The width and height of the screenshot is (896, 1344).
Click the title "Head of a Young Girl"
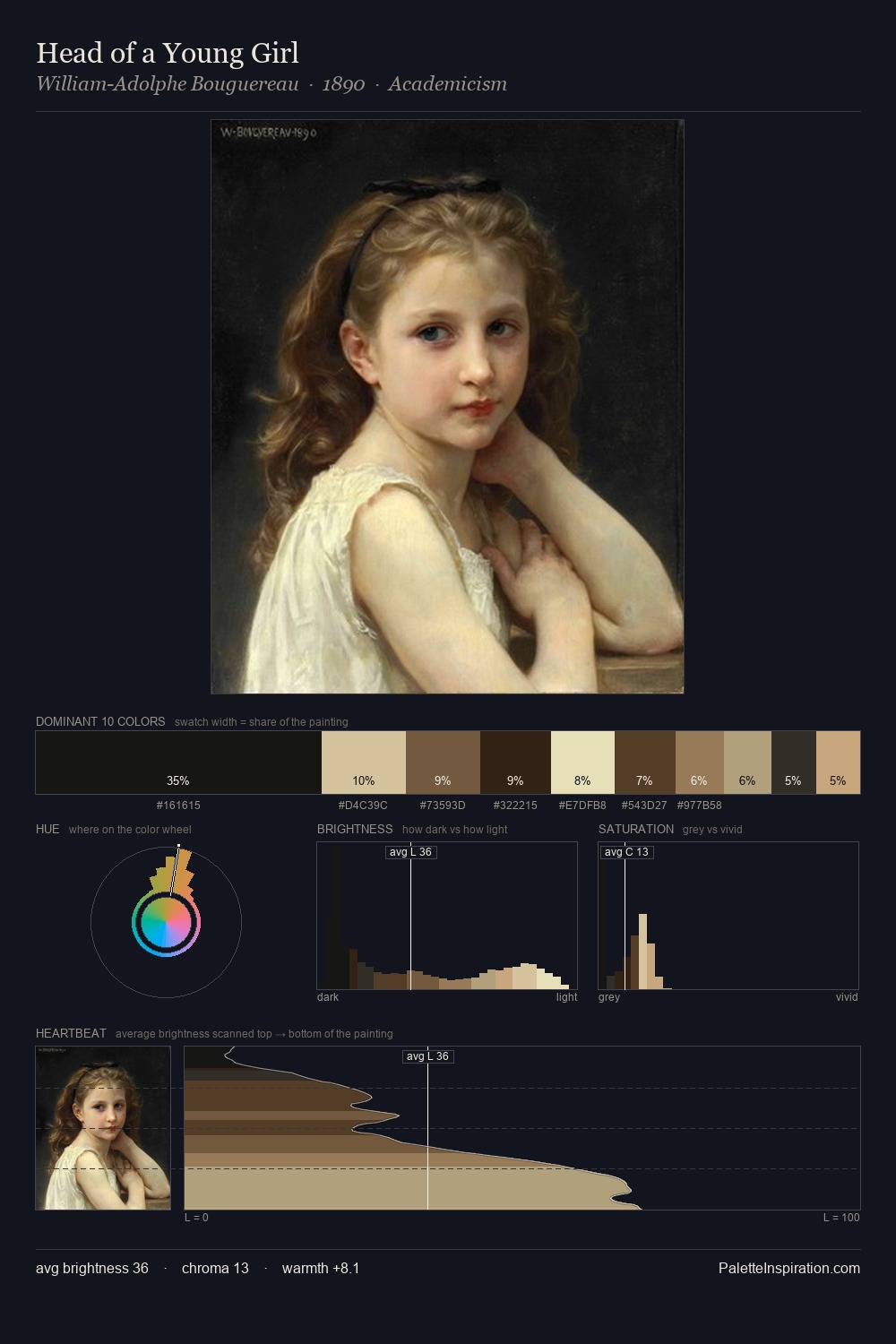168,53
